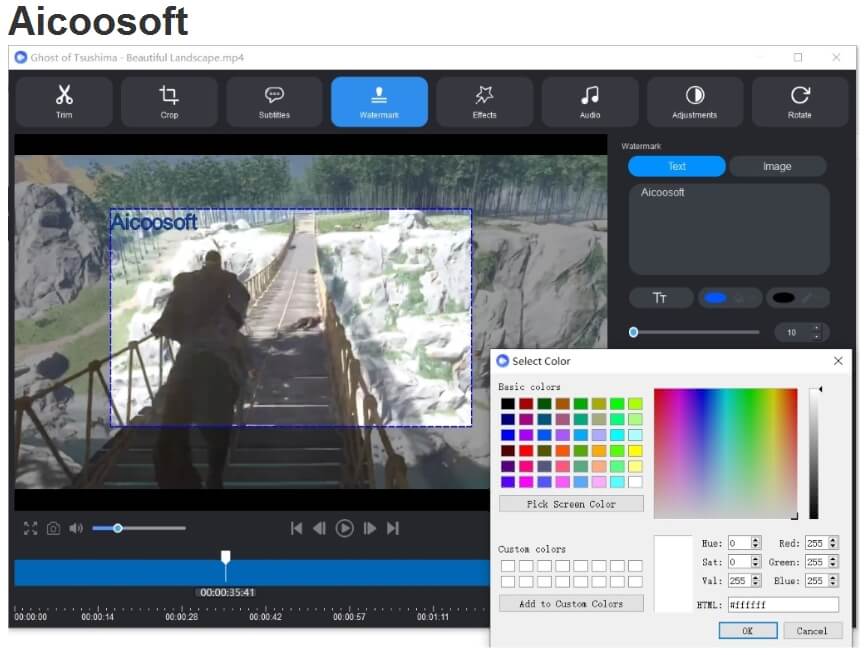Select the white basic color swatch
The image size is (864, 655).
(x=635, y=482)
